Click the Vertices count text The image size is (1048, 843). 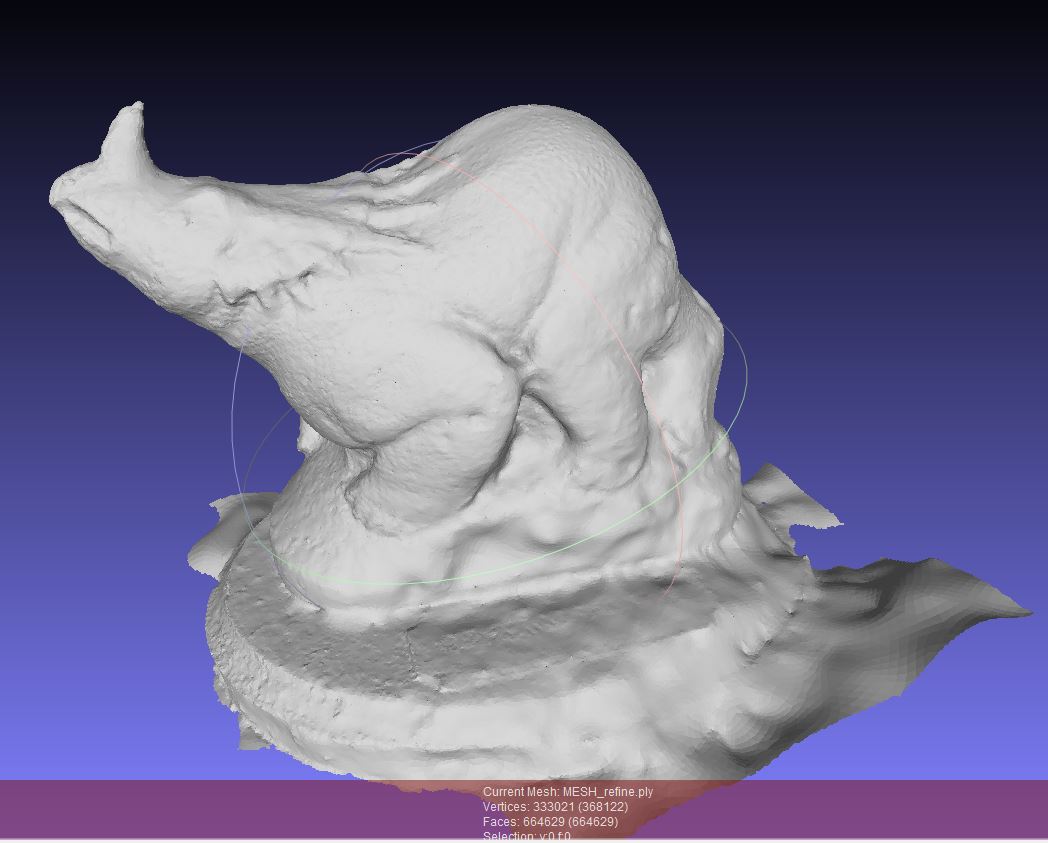(x=555, y=807)
